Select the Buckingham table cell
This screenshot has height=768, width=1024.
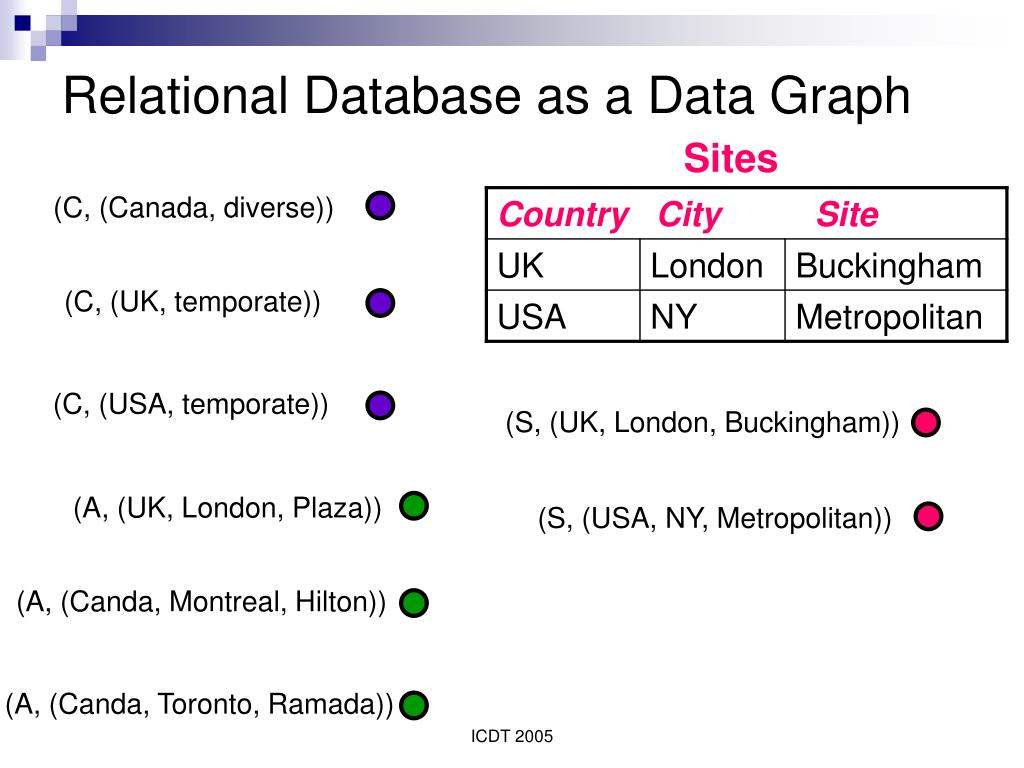(x=895, y=265)
